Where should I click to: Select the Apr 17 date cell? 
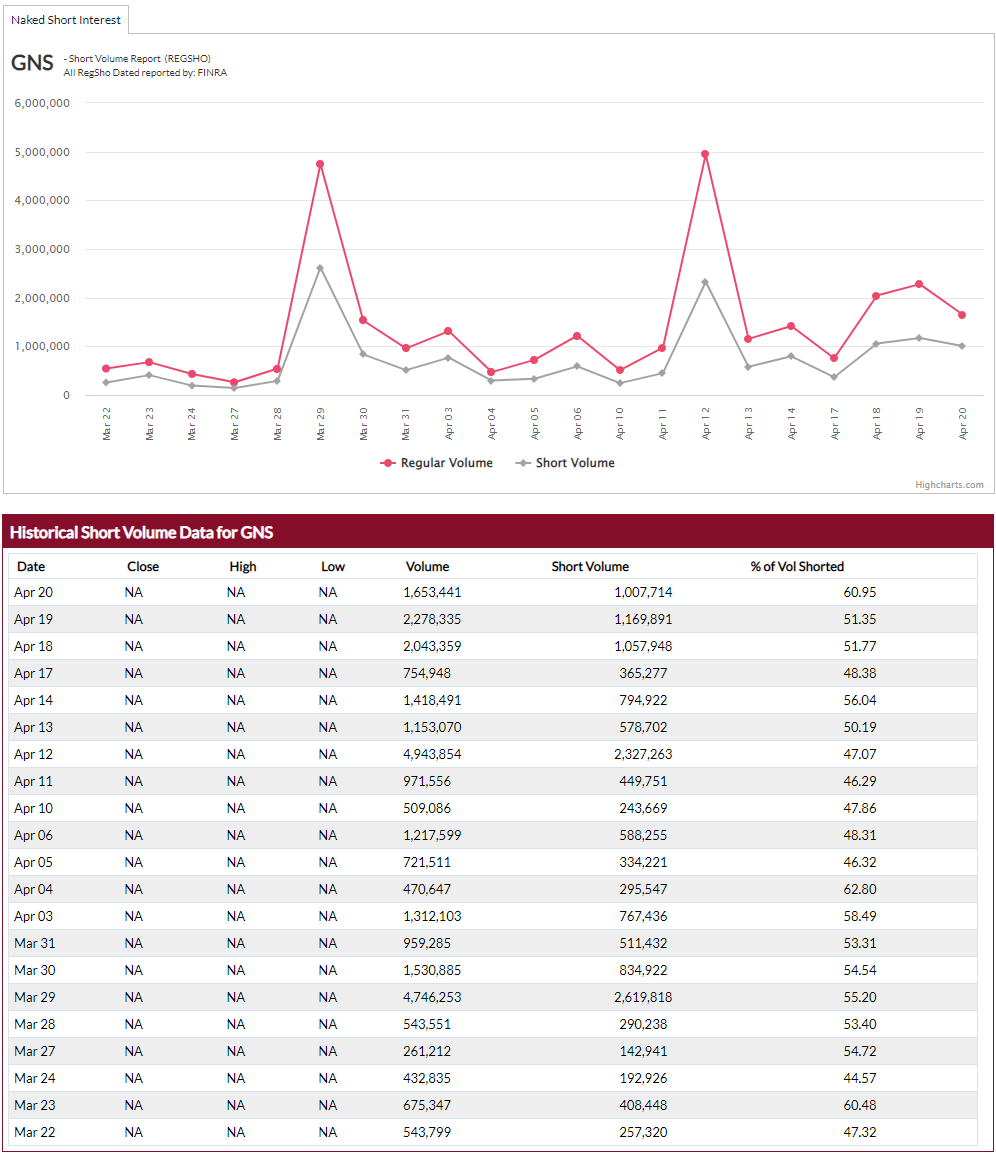[34, 673]
